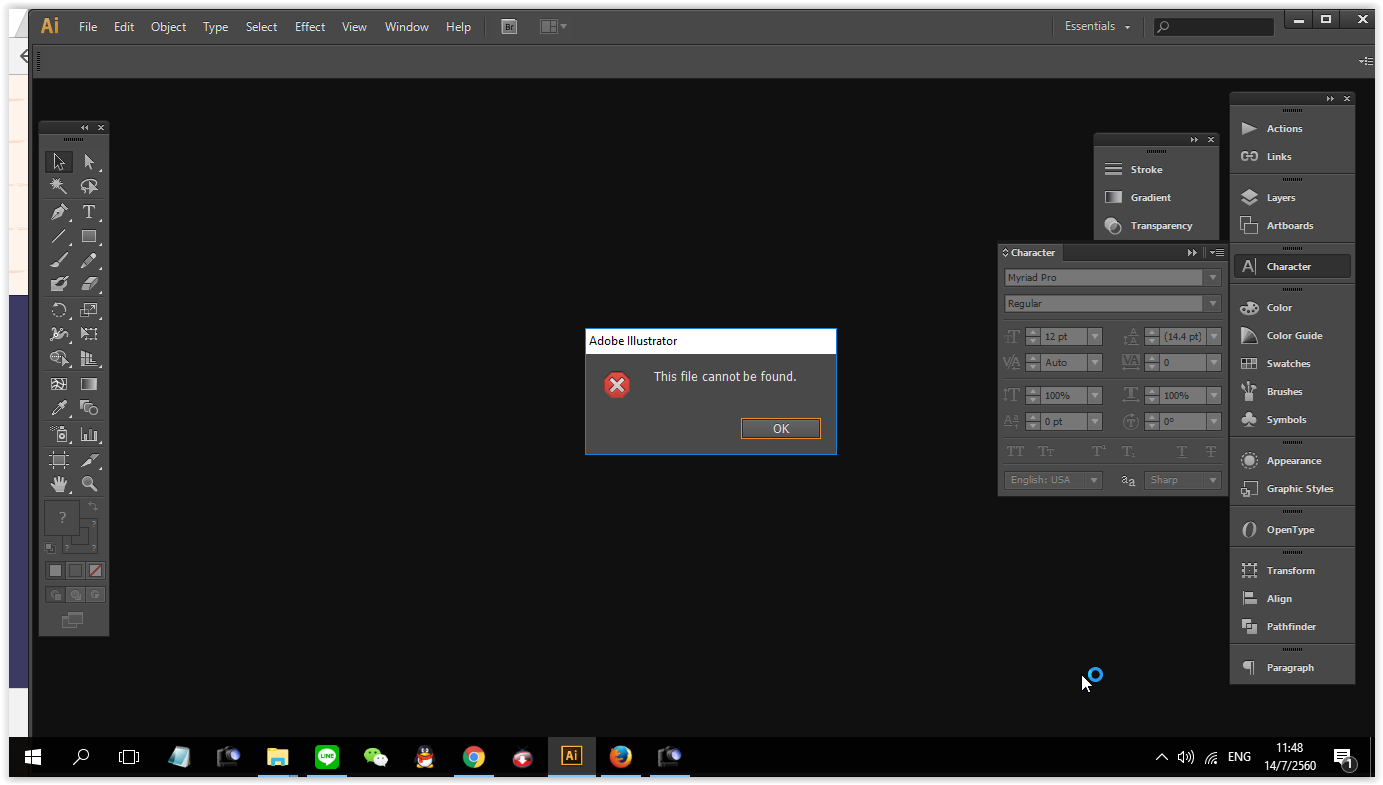Screen dimensions: 1383x785
Task: Expand the Myriad Pro font family dropdown
Action: coord(1213,278)
